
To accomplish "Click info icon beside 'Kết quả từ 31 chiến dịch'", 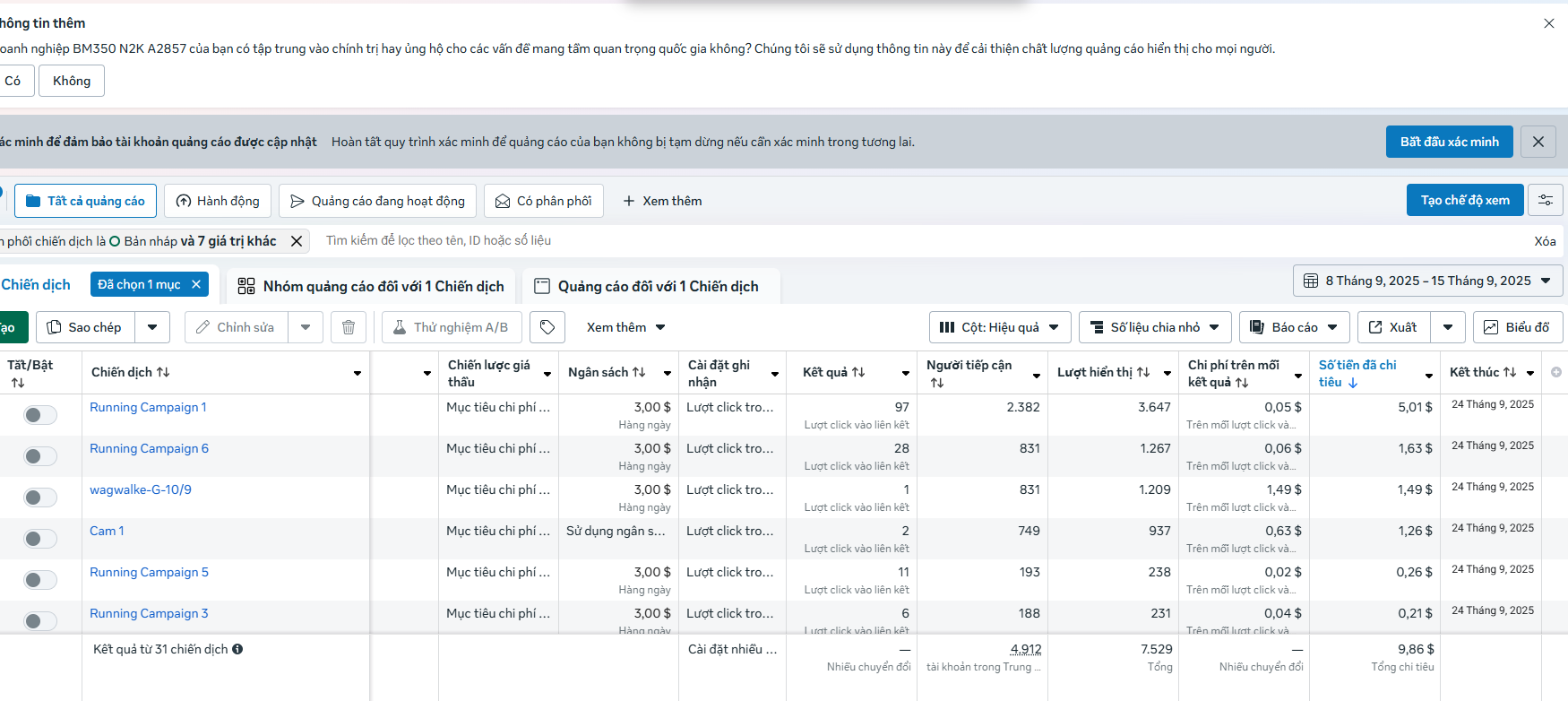I will pos(237,649).
